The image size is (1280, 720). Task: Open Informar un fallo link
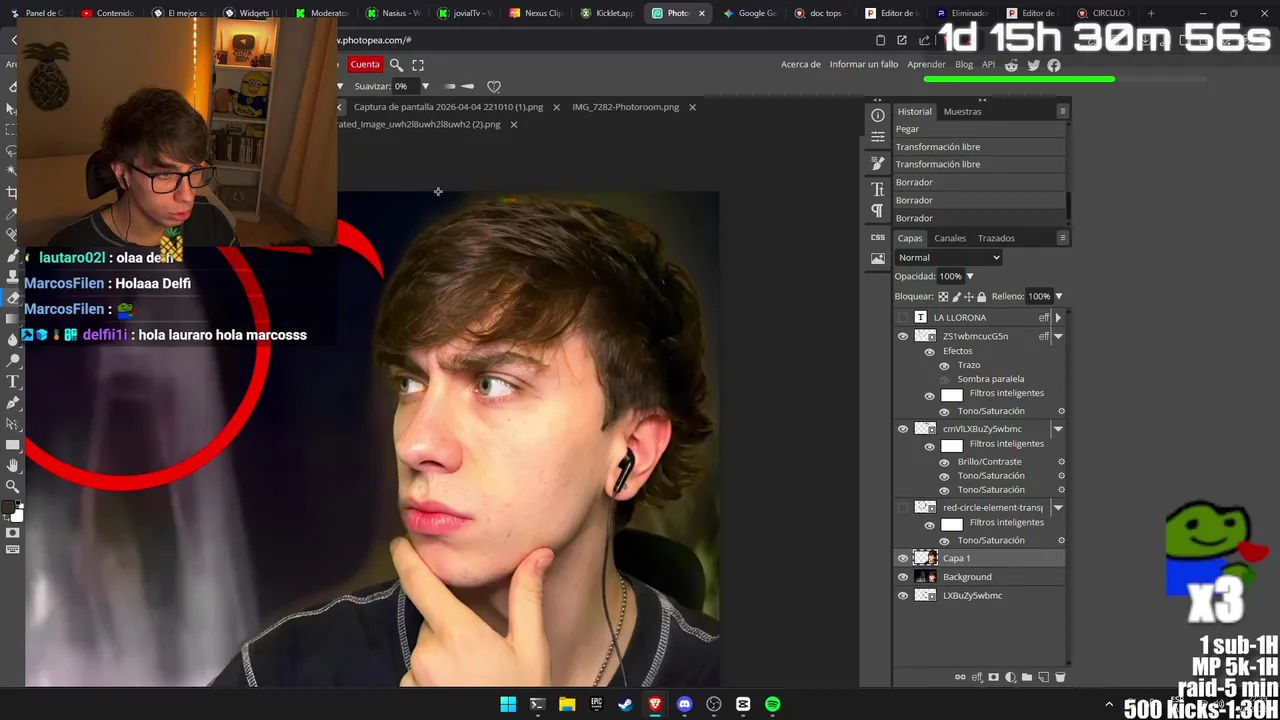[864, 65]
